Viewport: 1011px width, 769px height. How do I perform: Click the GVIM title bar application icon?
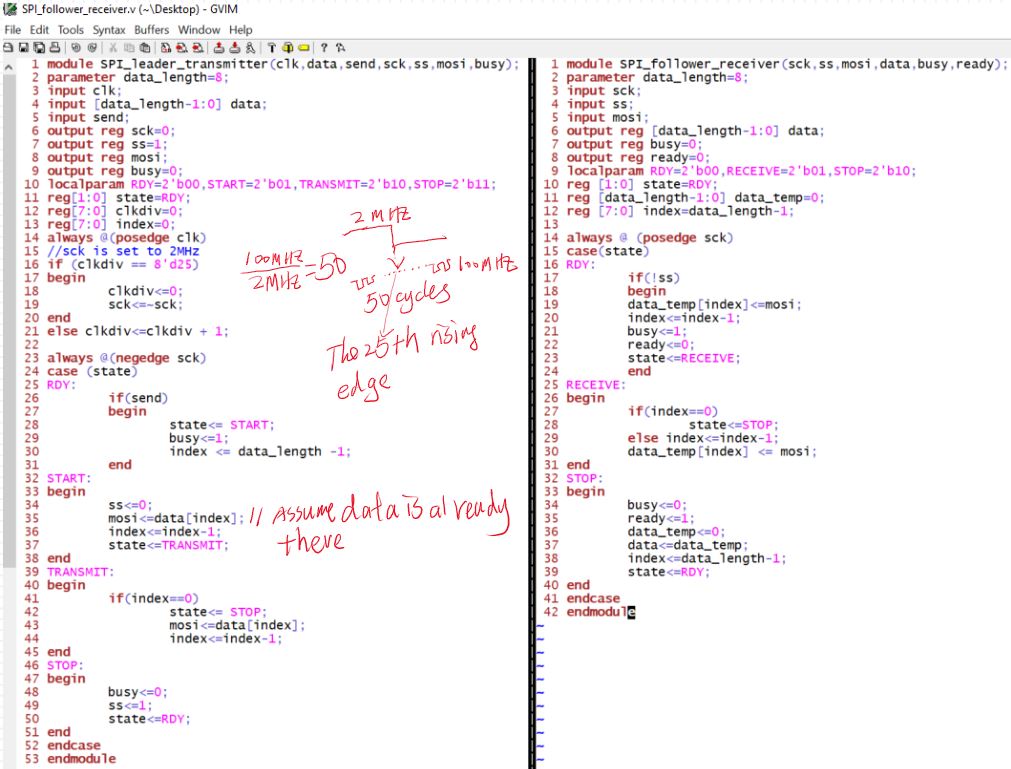tap(10, 9)
